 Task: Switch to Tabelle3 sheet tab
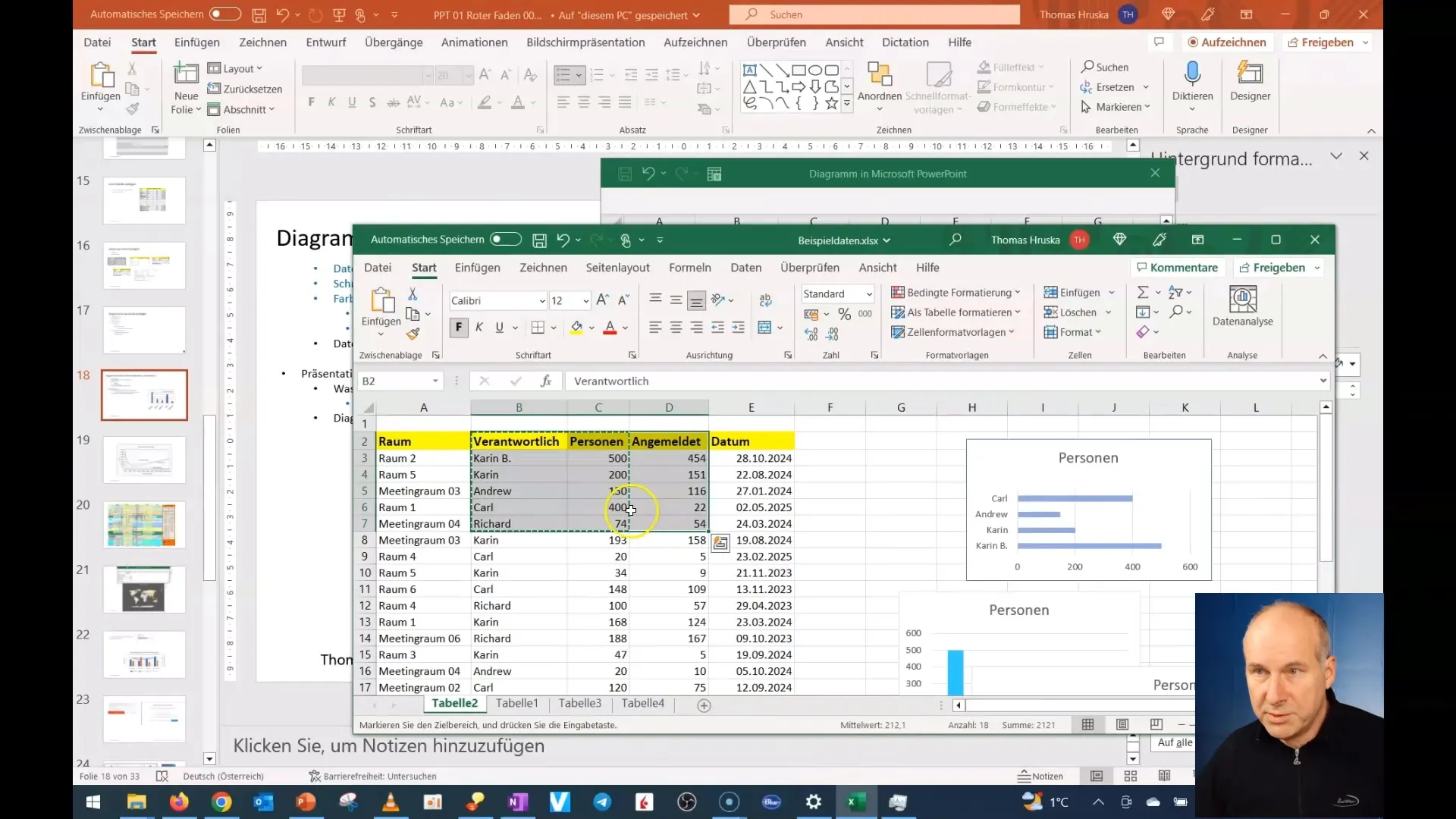(x=581, y=703)
